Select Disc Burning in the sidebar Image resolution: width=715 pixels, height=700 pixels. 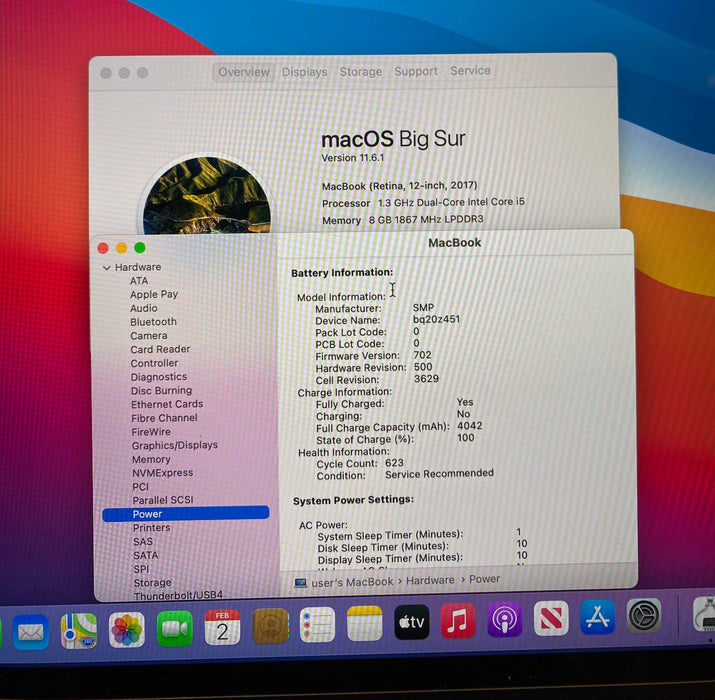pyautogui.click(x=161, y=391)
